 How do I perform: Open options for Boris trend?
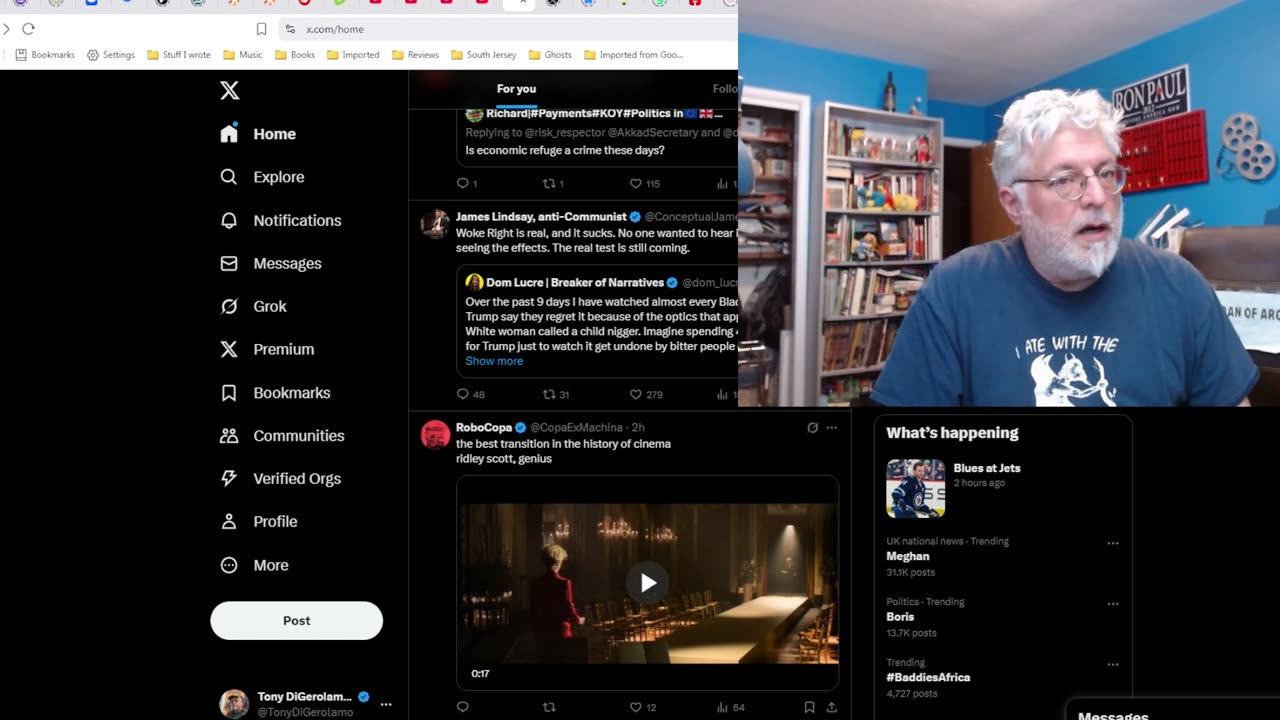click(x=1112, y=604)
